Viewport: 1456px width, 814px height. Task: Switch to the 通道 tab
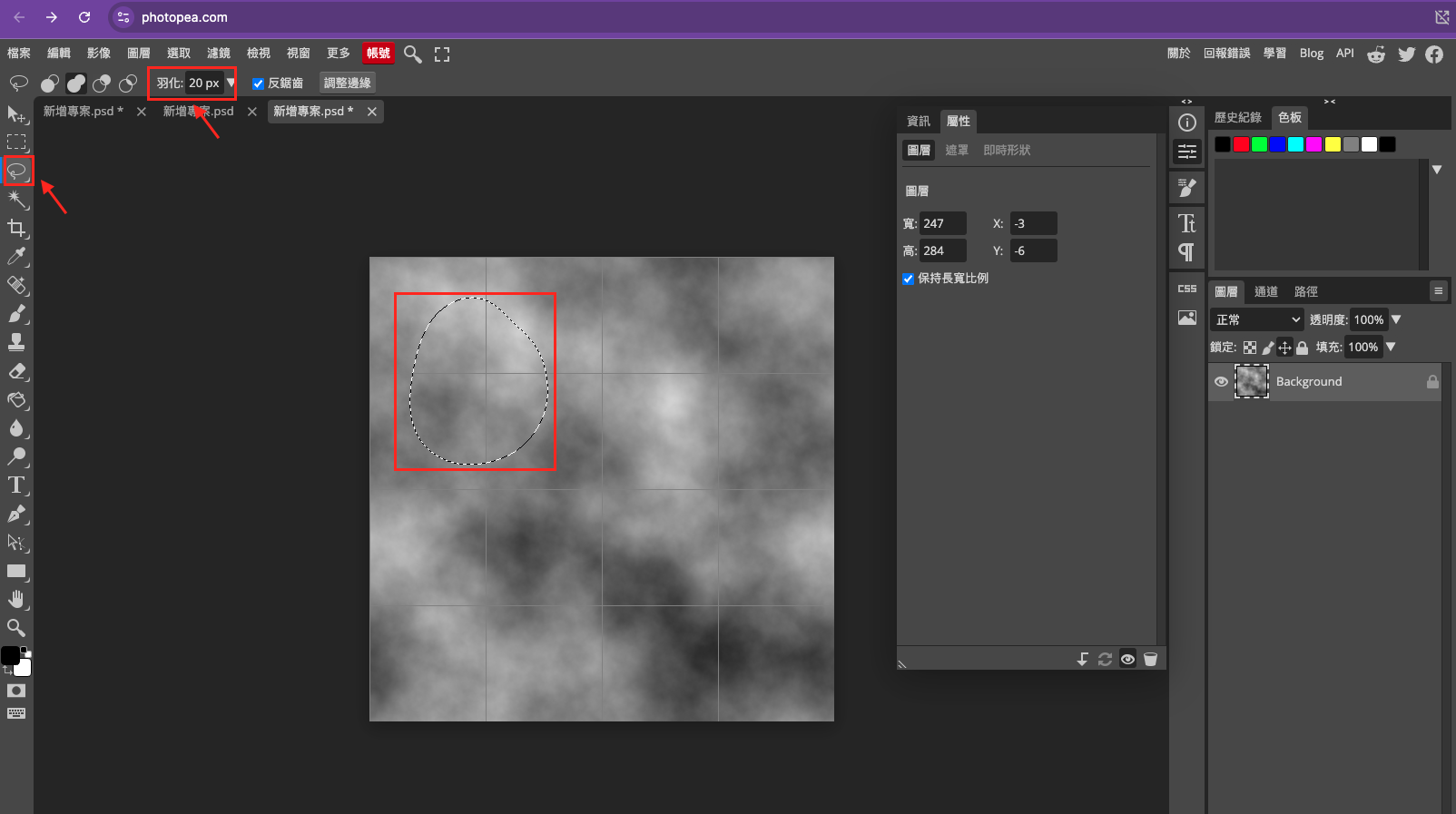click(x=1266, y=291)
